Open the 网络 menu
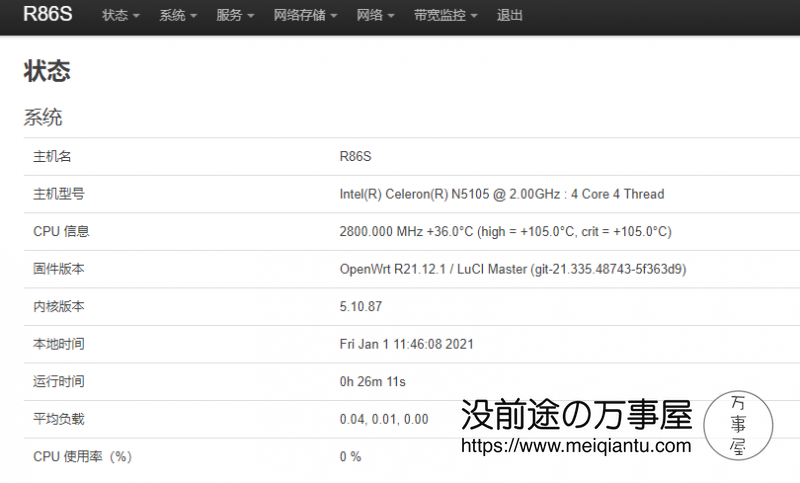The height and width of the screenshot is (483, 800). pyautogui.click(x=375, y=15)
